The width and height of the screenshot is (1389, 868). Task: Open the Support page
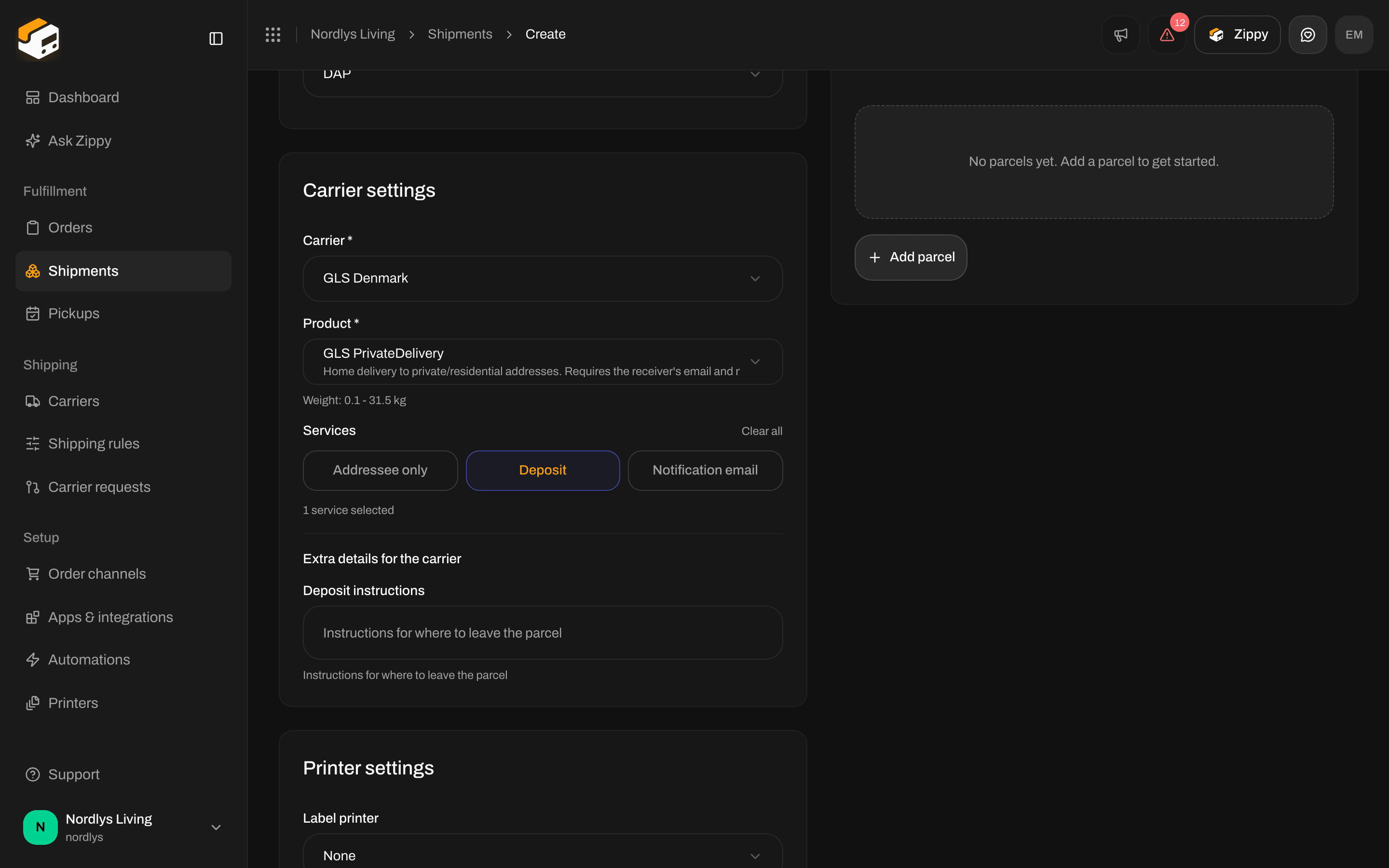click(x=123, y=774)
